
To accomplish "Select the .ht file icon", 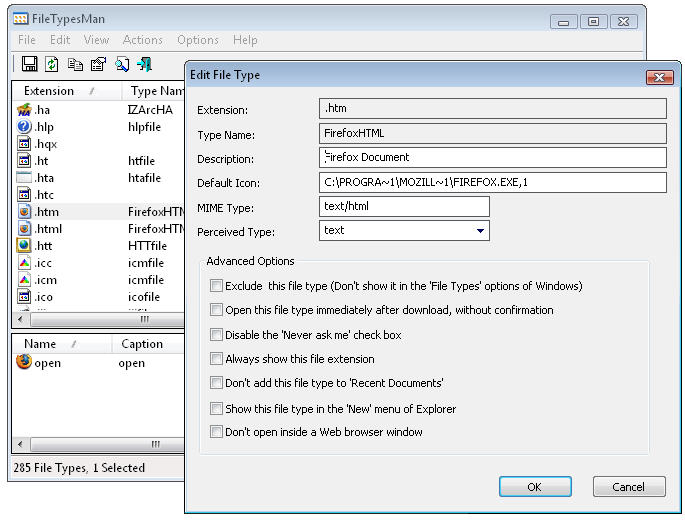I will tap(24, 160).
